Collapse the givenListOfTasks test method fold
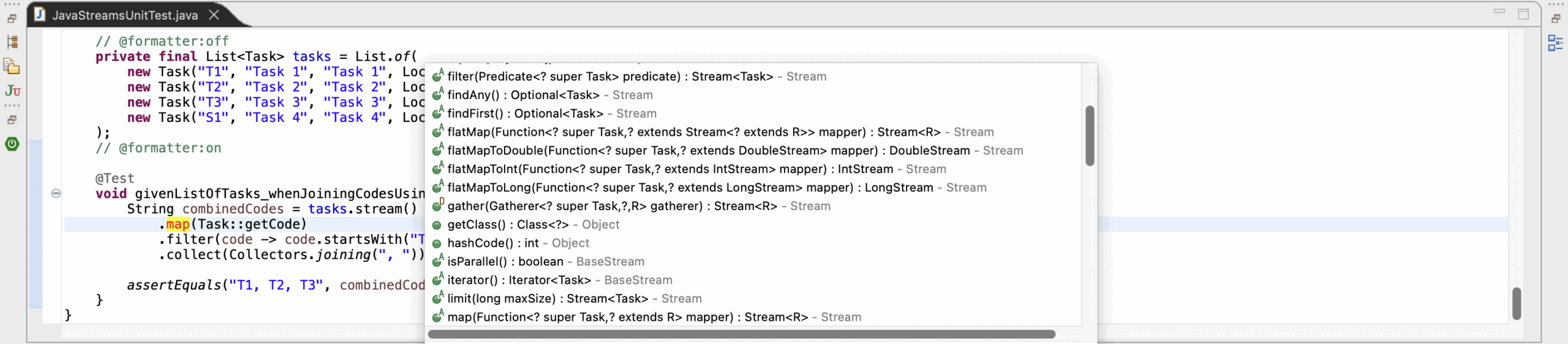This screenshot has width=1568, height=344. pos(56,193)
